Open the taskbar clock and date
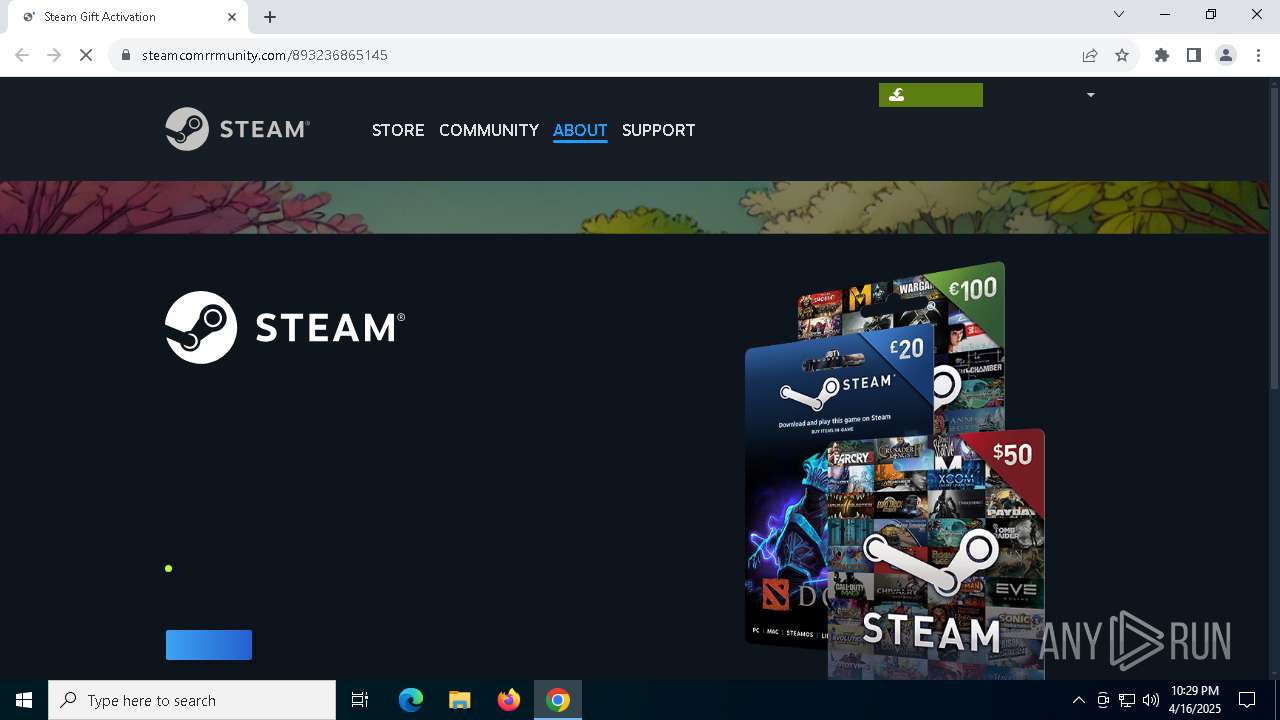The image size is (1280, 720). (x=1195, y=700)
